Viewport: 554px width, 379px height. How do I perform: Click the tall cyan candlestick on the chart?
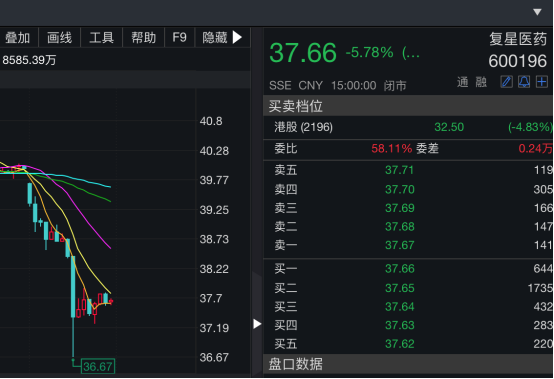point(73,287)
